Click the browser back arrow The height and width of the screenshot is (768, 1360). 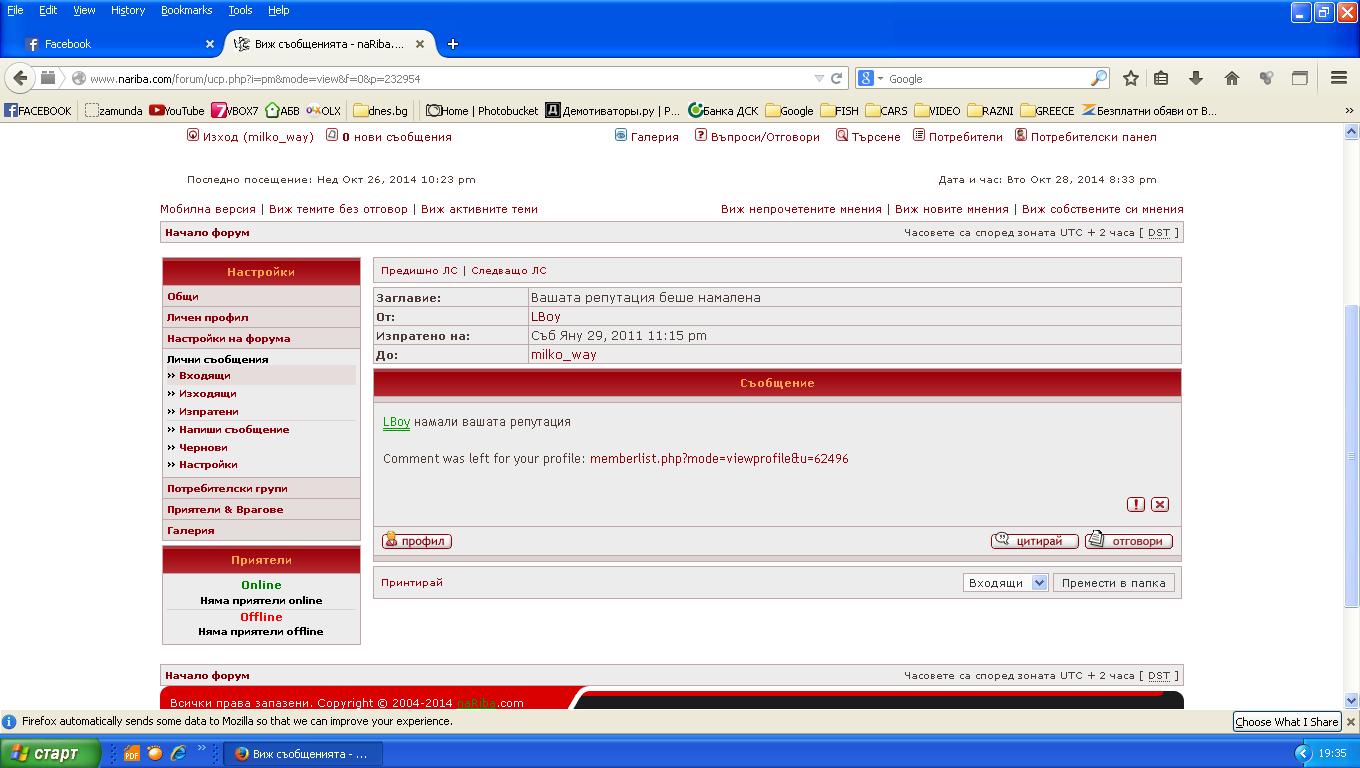[x=21, y=78]
